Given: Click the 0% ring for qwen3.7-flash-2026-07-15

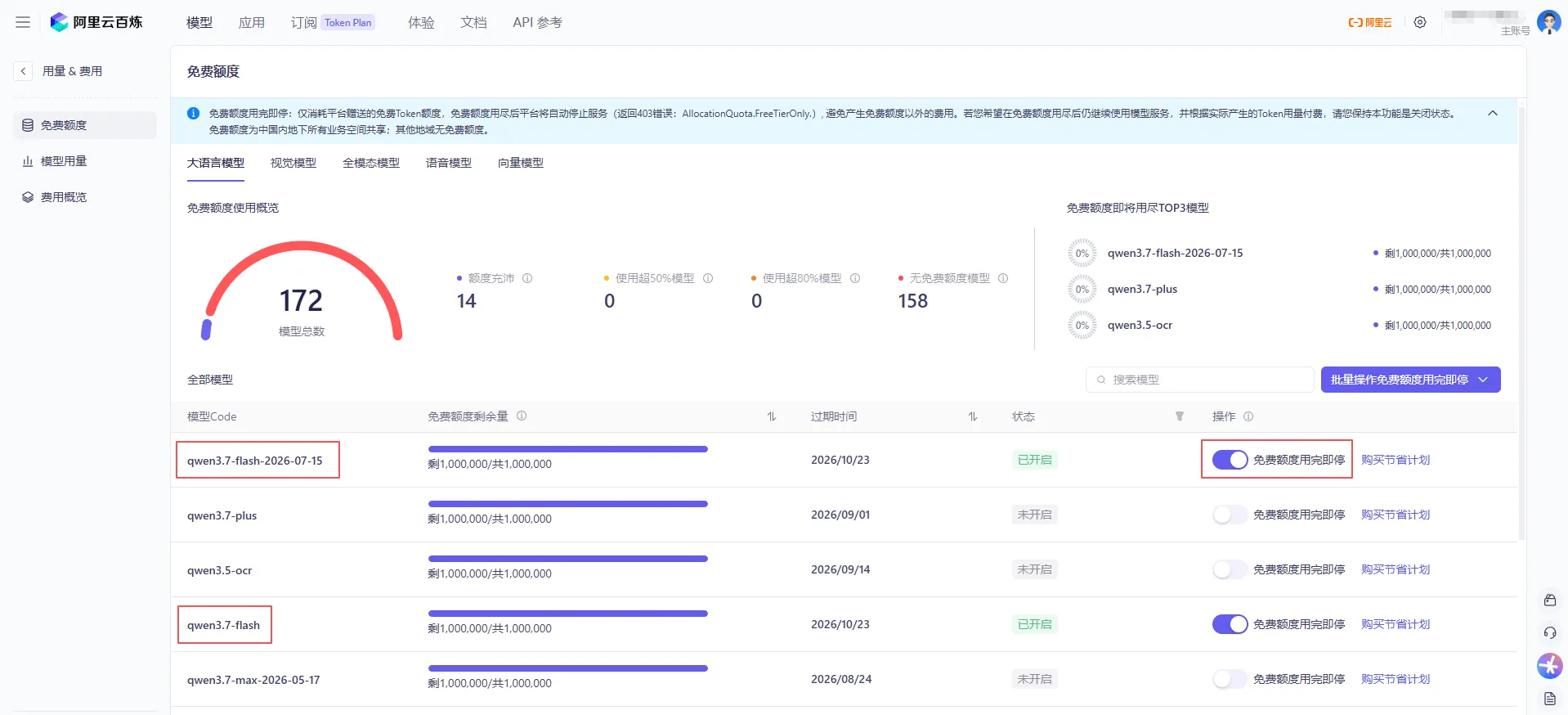Looking at the screenshot, I should (x=1082, y=253).
